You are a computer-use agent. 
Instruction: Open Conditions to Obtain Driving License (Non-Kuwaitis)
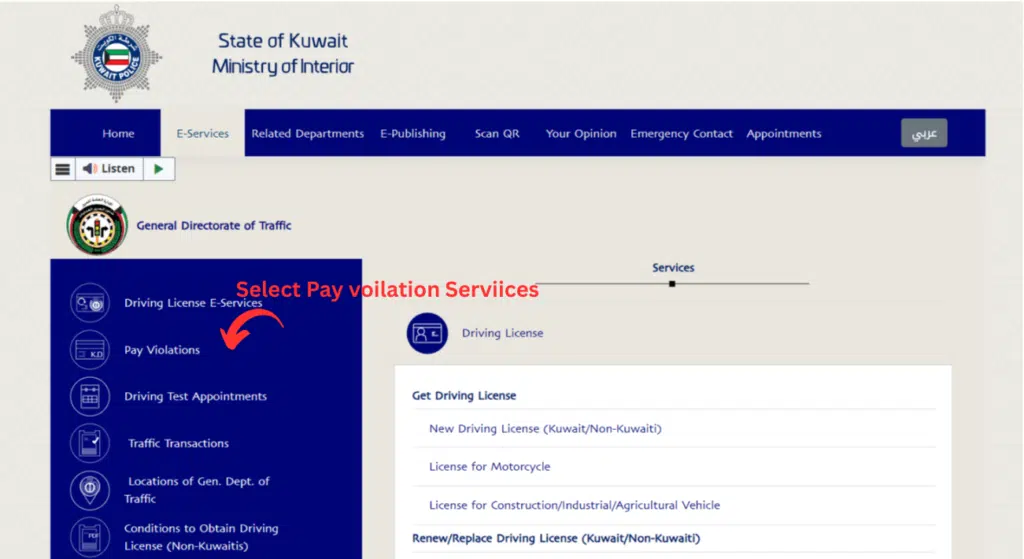(x=201, y=537)
